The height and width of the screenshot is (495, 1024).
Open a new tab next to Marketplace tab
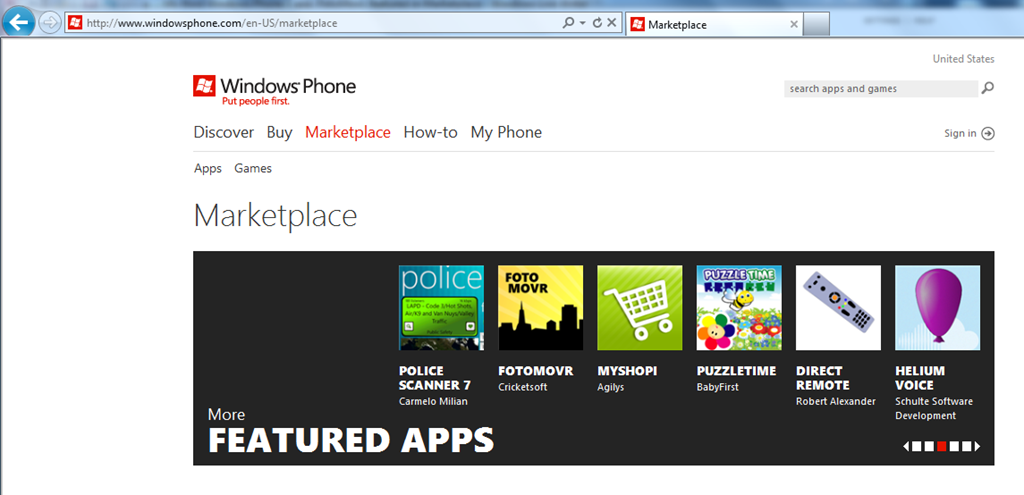[x=816, y=25]
